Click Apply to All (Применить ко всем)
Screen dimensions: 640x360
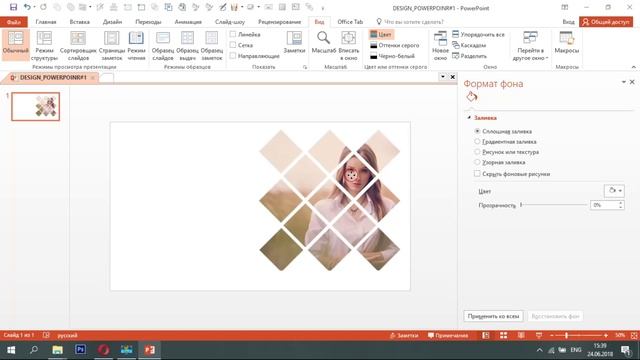(x=493, y=316)
